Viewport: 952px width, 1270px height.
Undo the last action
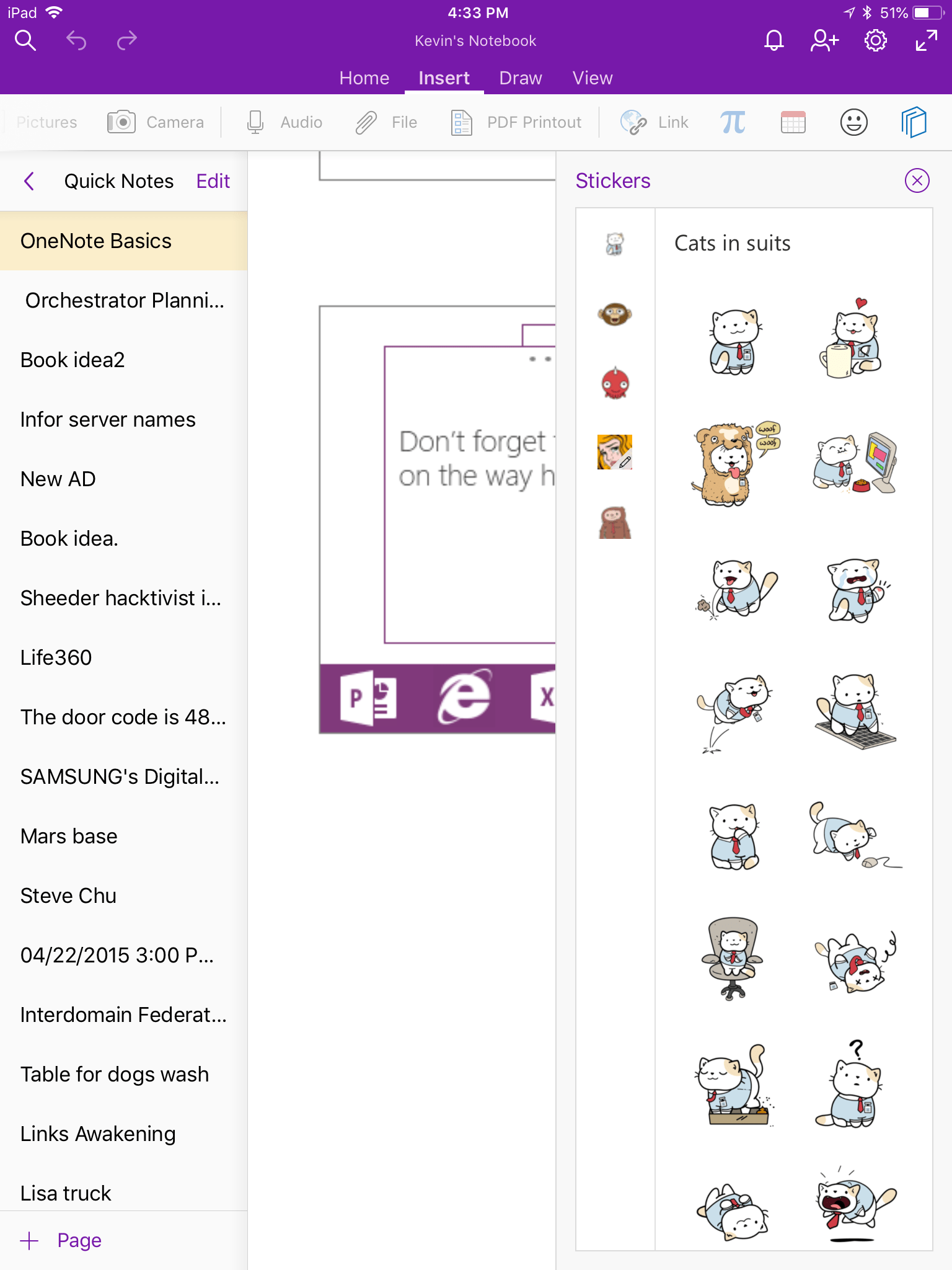pos(76,41)
